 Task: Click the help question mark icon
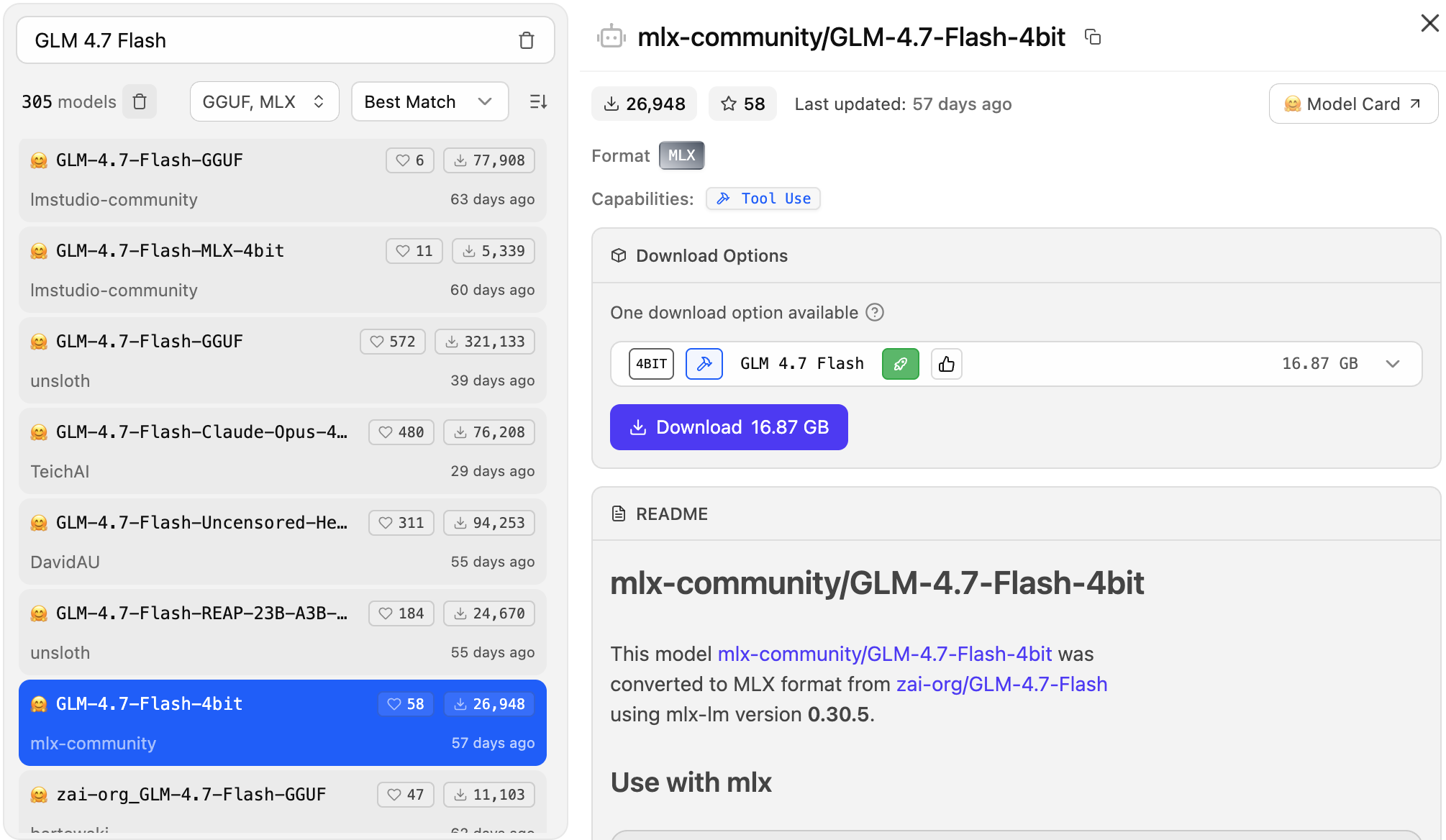pos(875,312)
